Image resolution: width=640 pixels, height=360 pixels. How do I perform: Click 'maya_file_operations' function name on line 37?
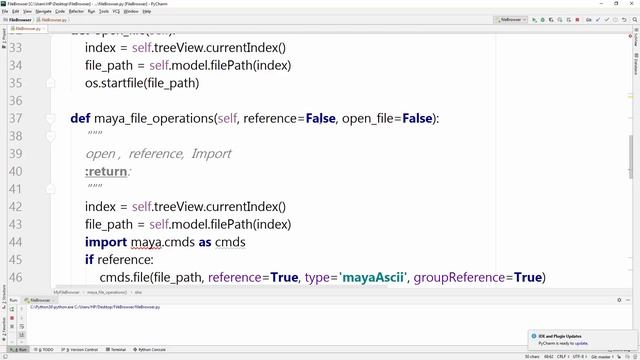click(x=154, y=119)
